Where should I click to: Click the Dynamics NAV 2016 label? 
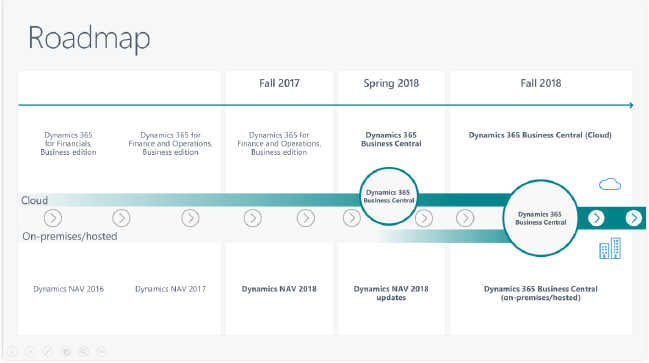(68, 289)
